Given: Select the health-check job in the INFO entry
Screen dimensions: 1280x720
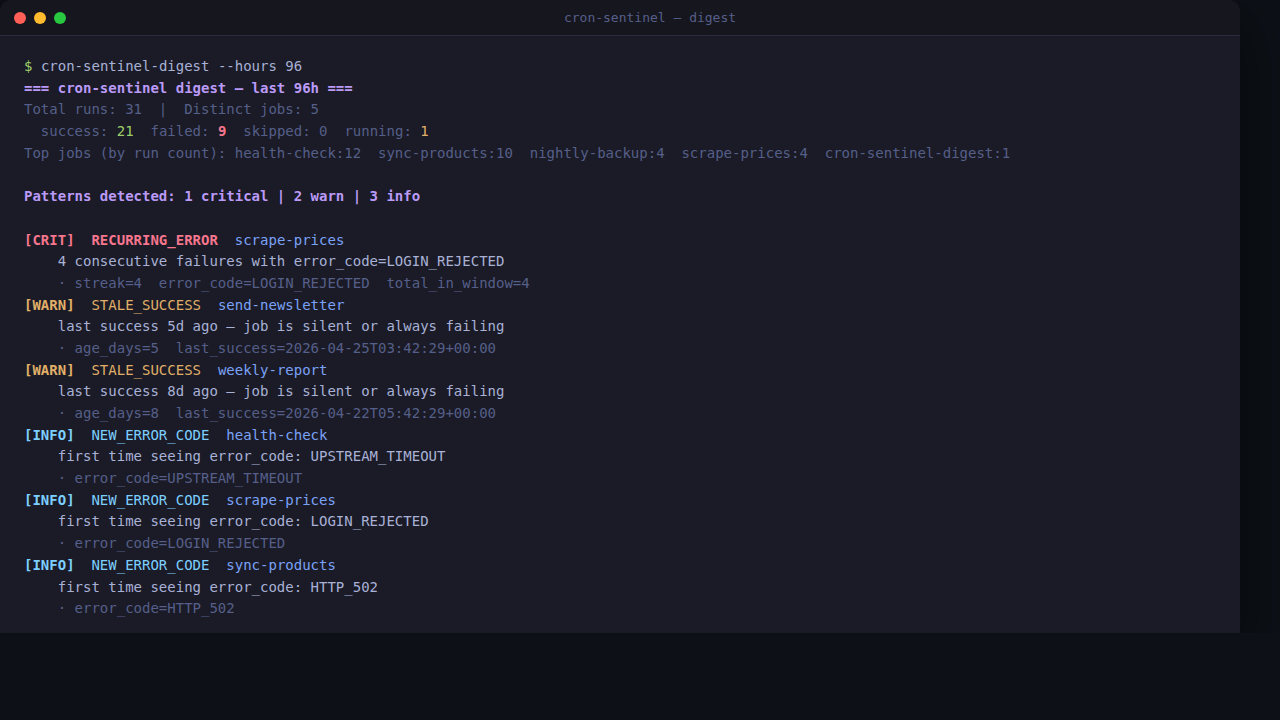Looking at the screenshot, I should point(276,435).
